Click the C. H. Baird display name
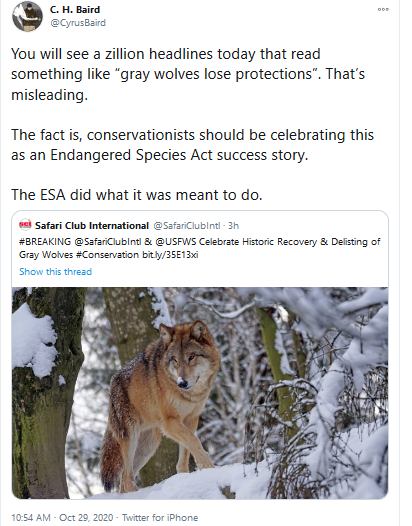 pyautogui.click(x=75, y=9)
